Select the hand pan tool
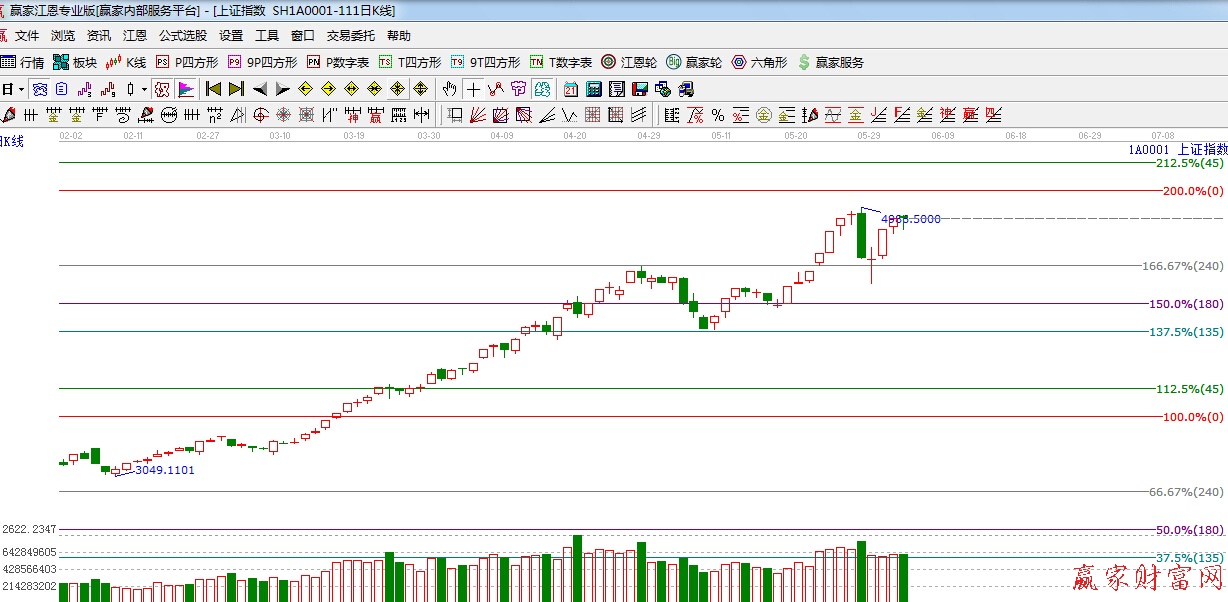The image size is (1228, 602). pyautogui.click(x=450, y=89)
